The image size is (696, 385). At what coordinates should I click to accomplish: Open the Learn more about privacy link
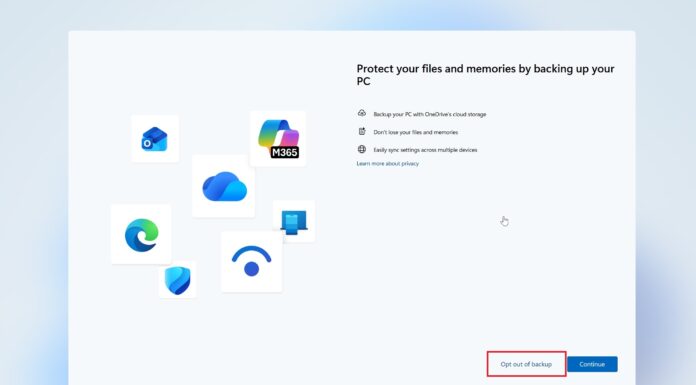pos(388,163)
